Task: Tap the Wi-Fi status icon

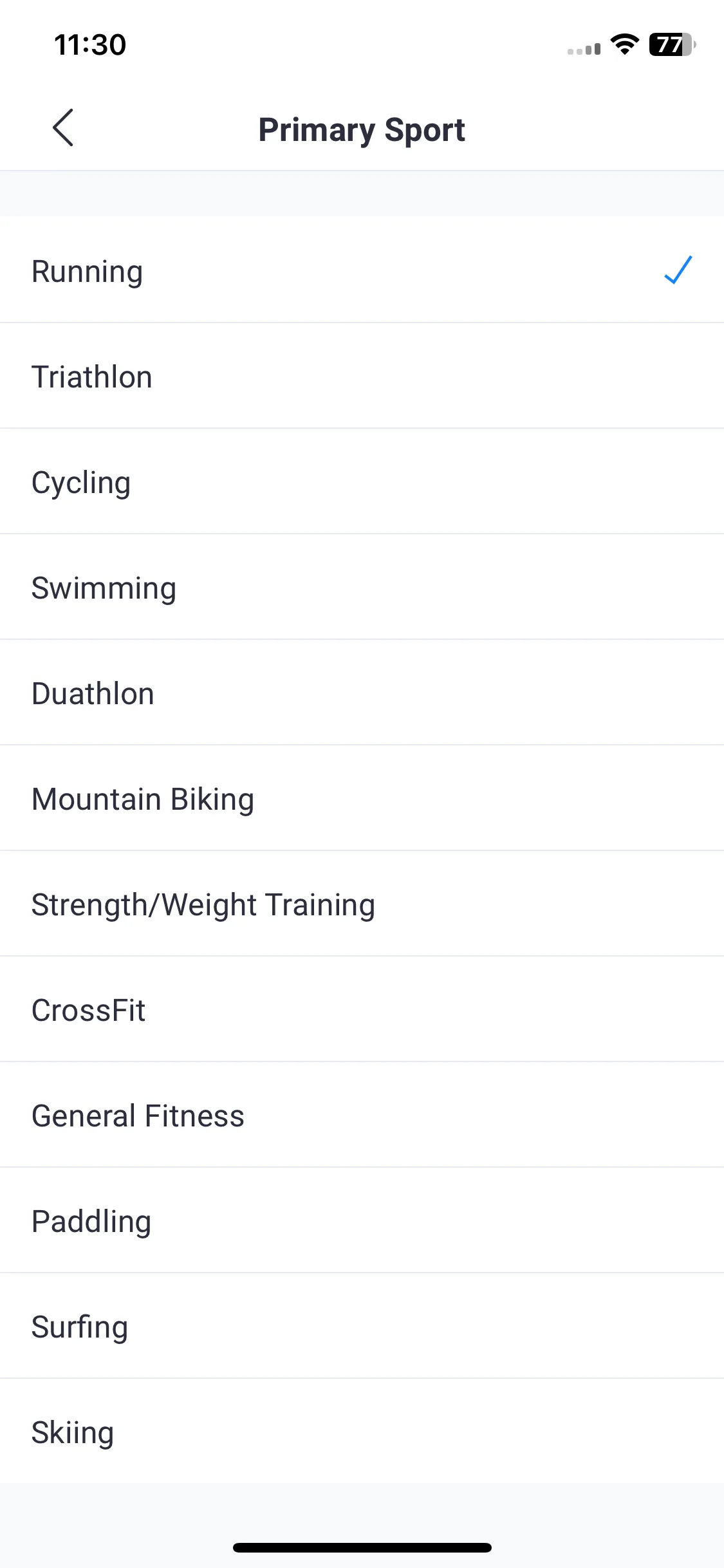Action: point(624,44)
